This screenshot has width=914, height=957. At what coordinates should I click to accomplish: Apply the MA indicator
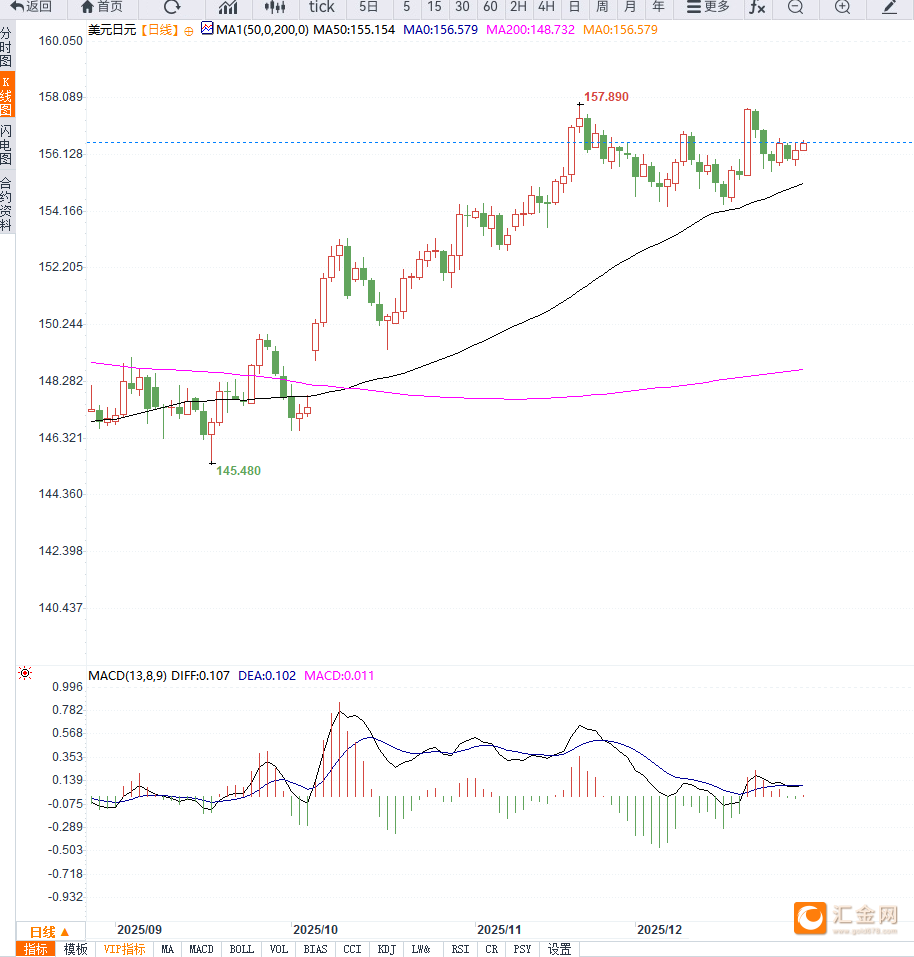pos(167,949)
